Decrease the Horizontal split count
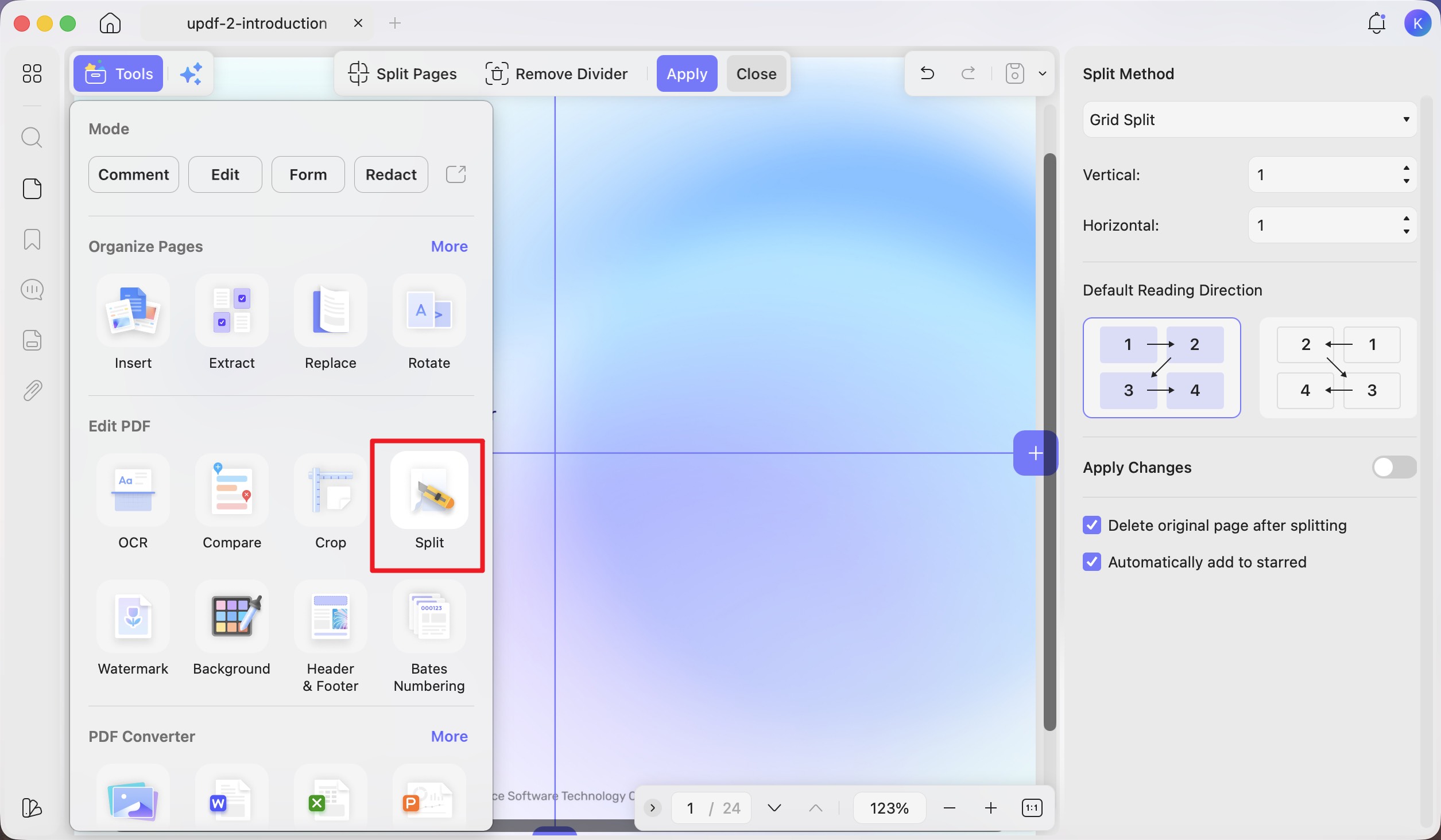Screen dimensions: 1441x840 (1406, 232)
